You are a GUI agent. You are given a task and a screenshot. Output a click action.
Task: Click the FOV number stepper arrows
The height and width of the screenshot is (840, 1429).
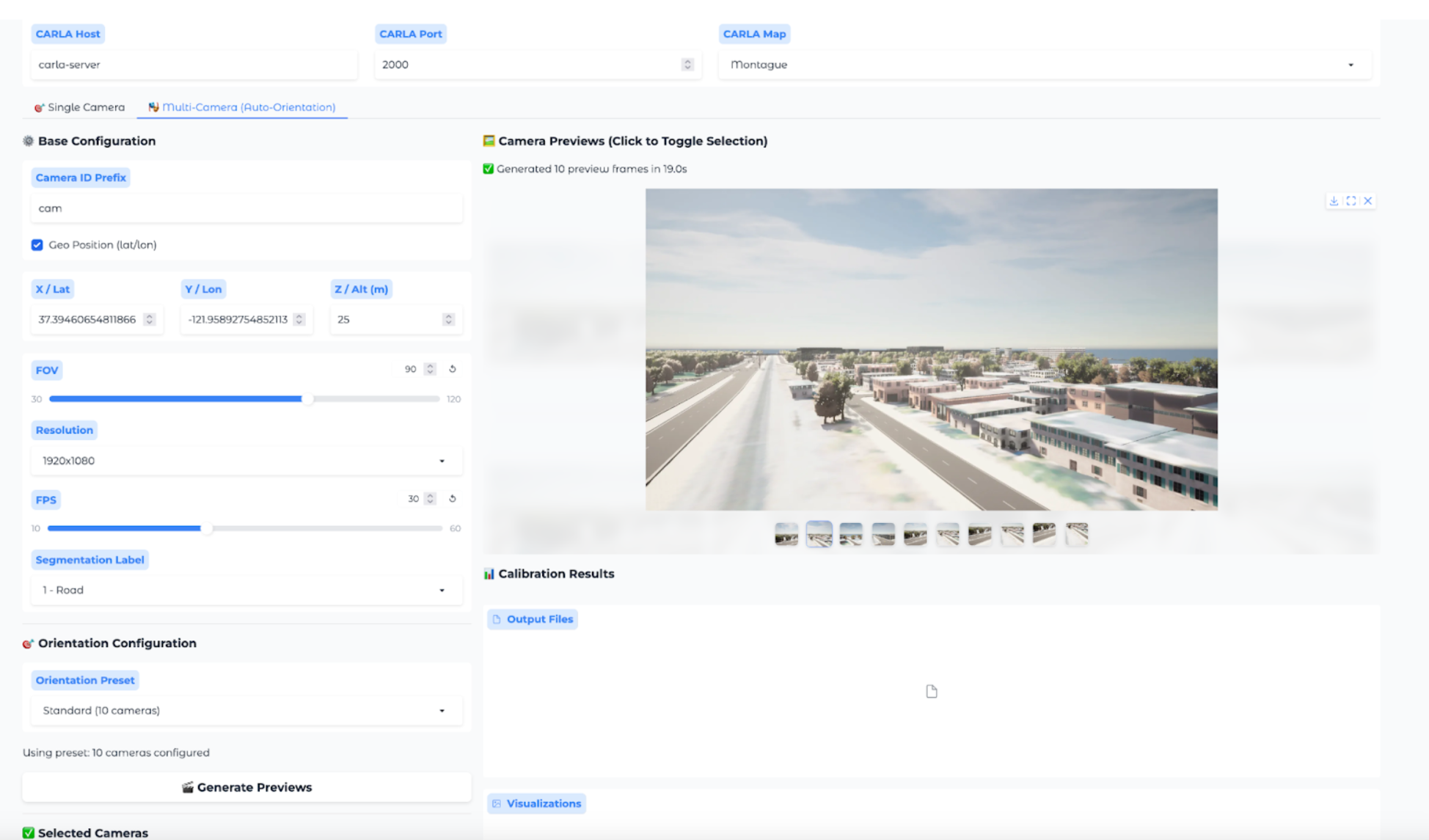(x=431, y=369)
